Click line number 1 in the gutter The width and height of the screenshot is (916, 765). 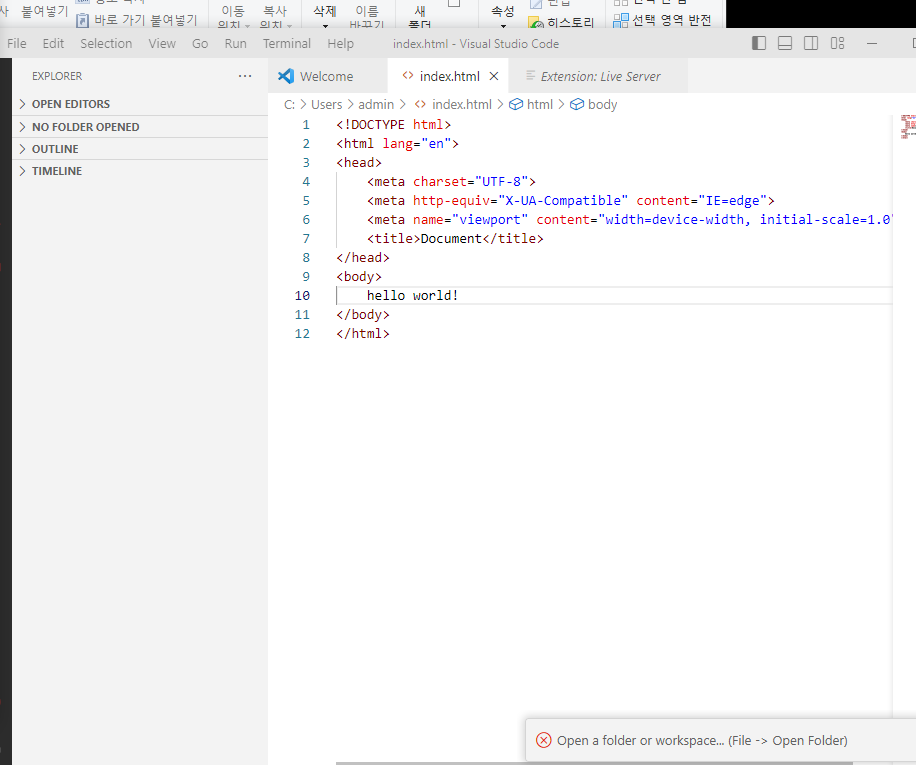[x=306, y=124]
